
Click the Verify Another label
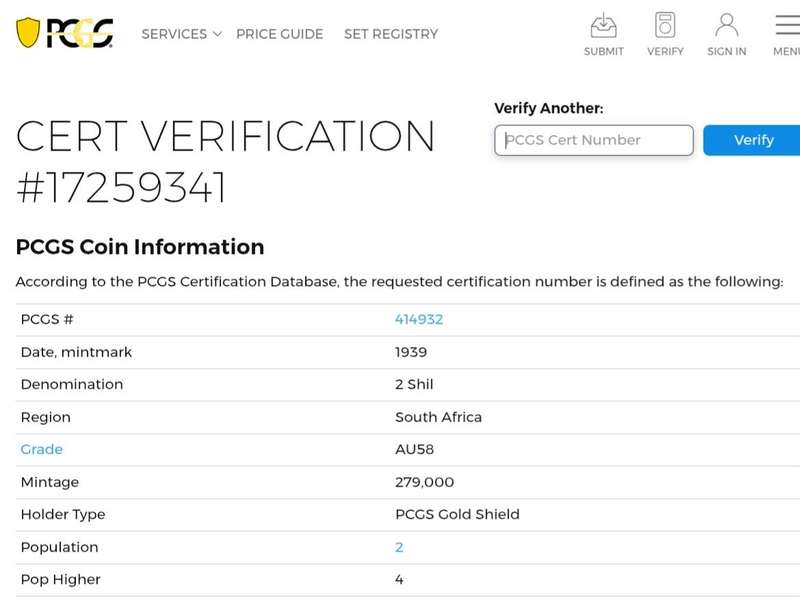coord(548,108)
